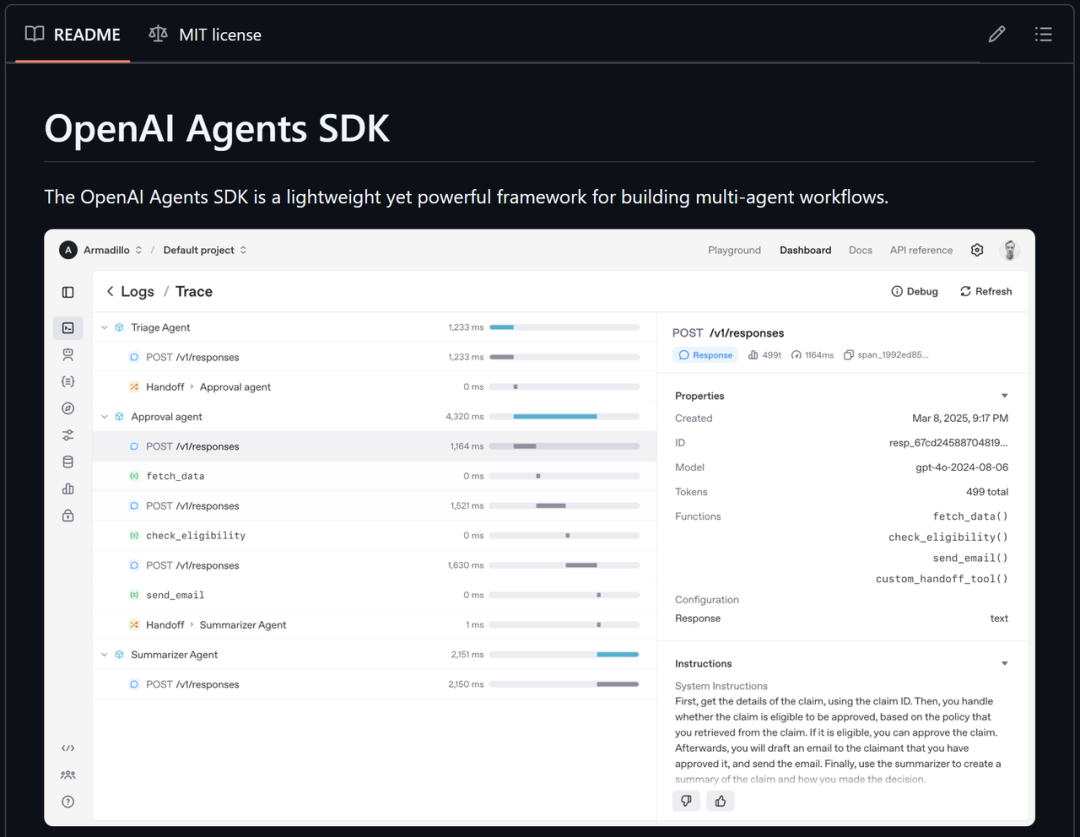1080x837 pixels.
Task: Select the send_email function row
Action: point(374,595)
